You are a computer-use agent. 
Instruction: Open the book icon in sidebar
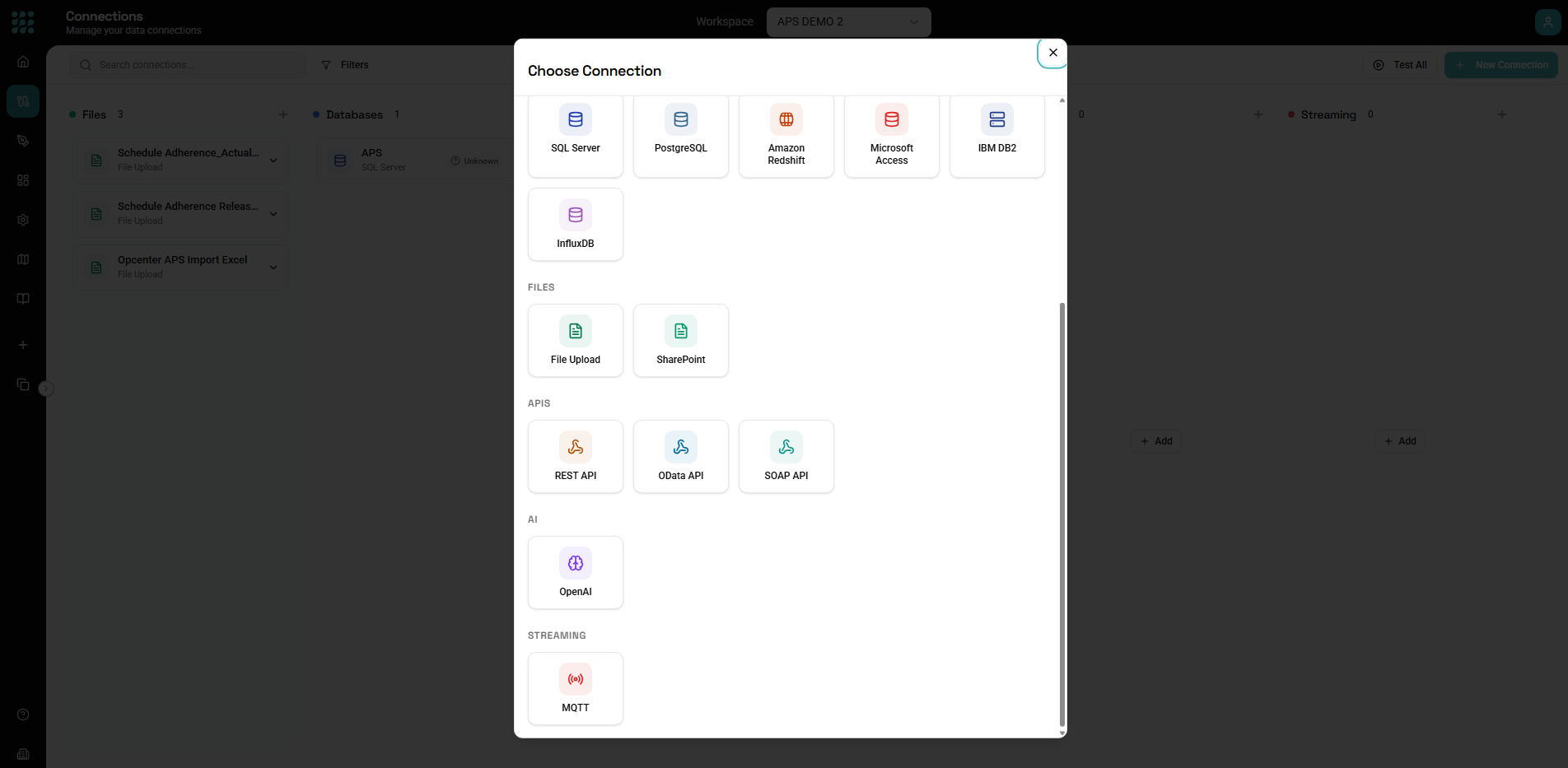[23, 299]
